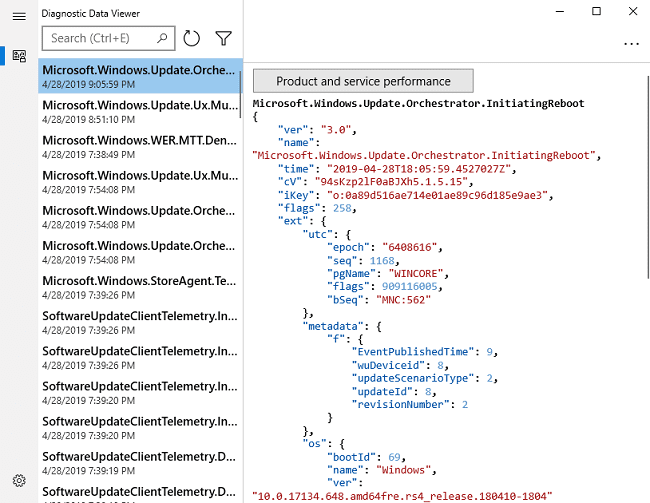Screen dimensions: 650x503
Task: Click the search magnifier icon
Action: (x=162, y=38)
